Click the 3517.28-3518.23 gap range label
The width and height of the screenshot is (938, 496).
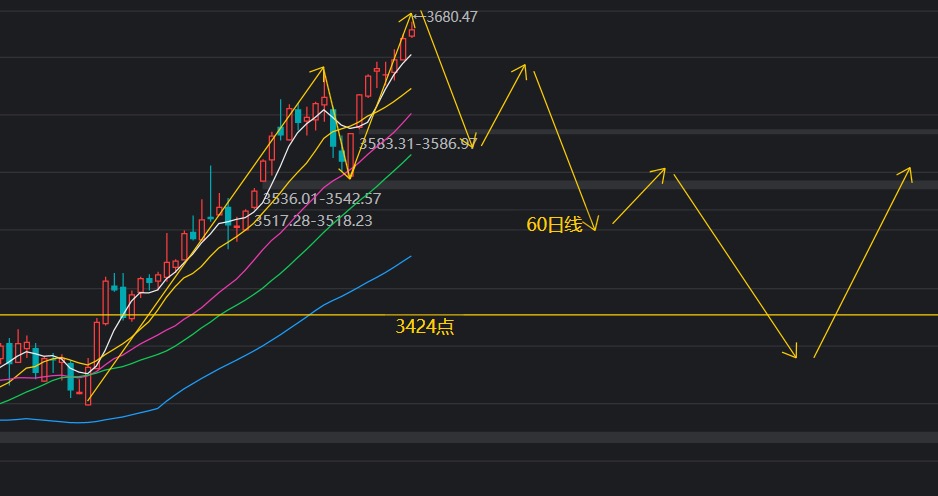pyautogui.click(x=313, y=221)
